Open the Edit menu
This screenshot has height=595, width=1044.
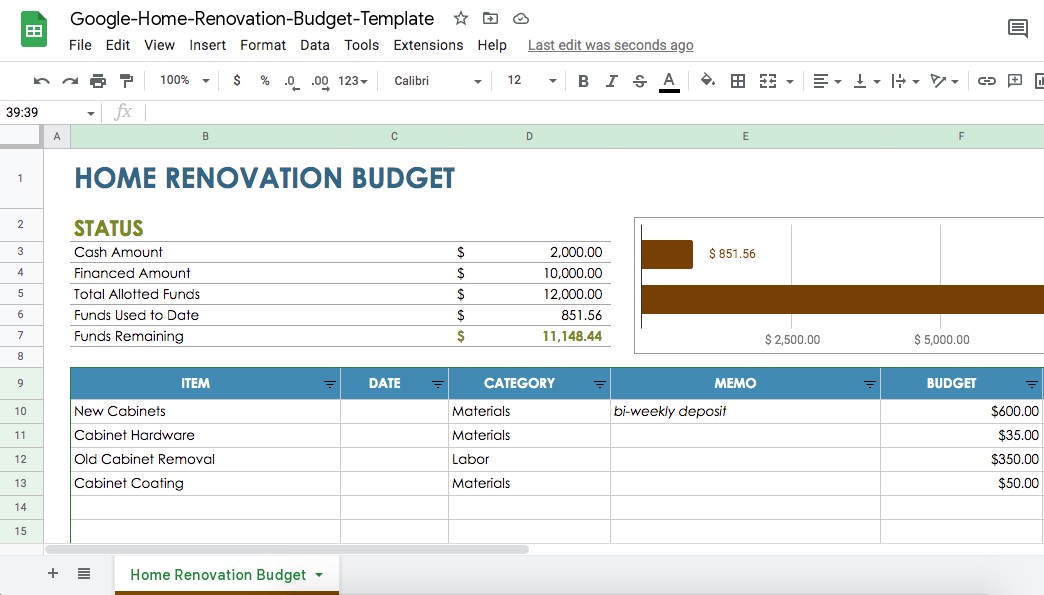click(118, 45)
